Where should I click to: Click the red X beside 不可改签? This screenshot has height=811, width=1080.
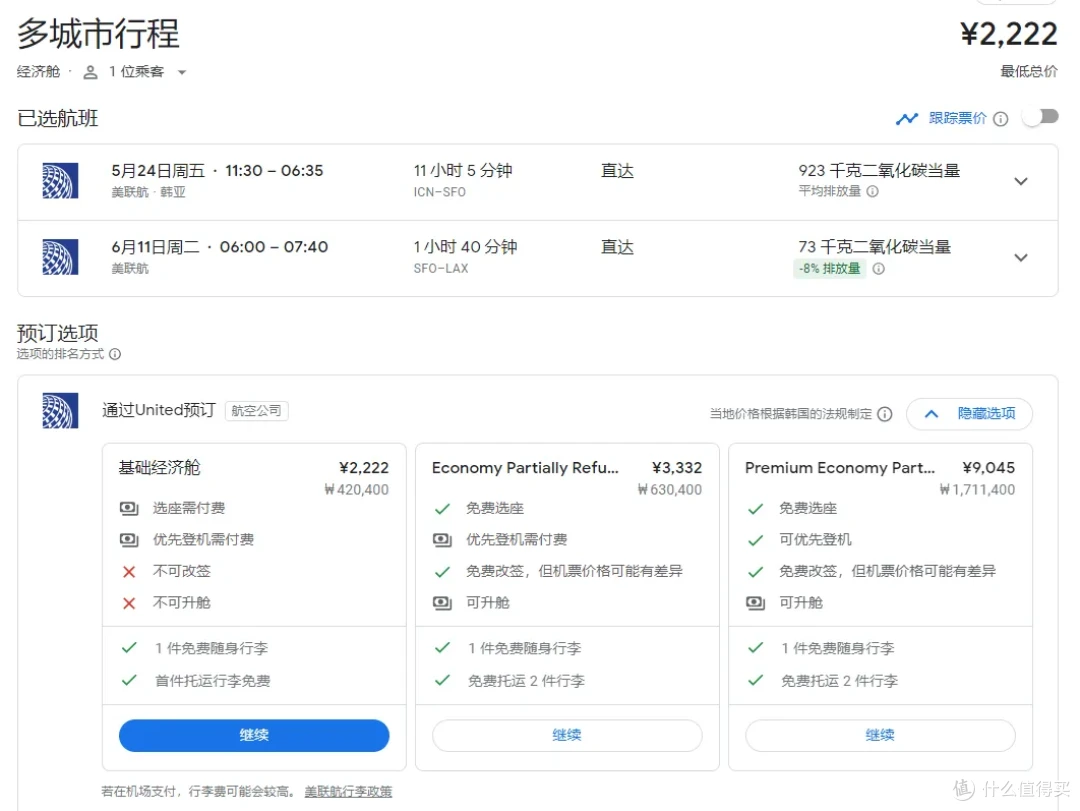pos(129,571)
